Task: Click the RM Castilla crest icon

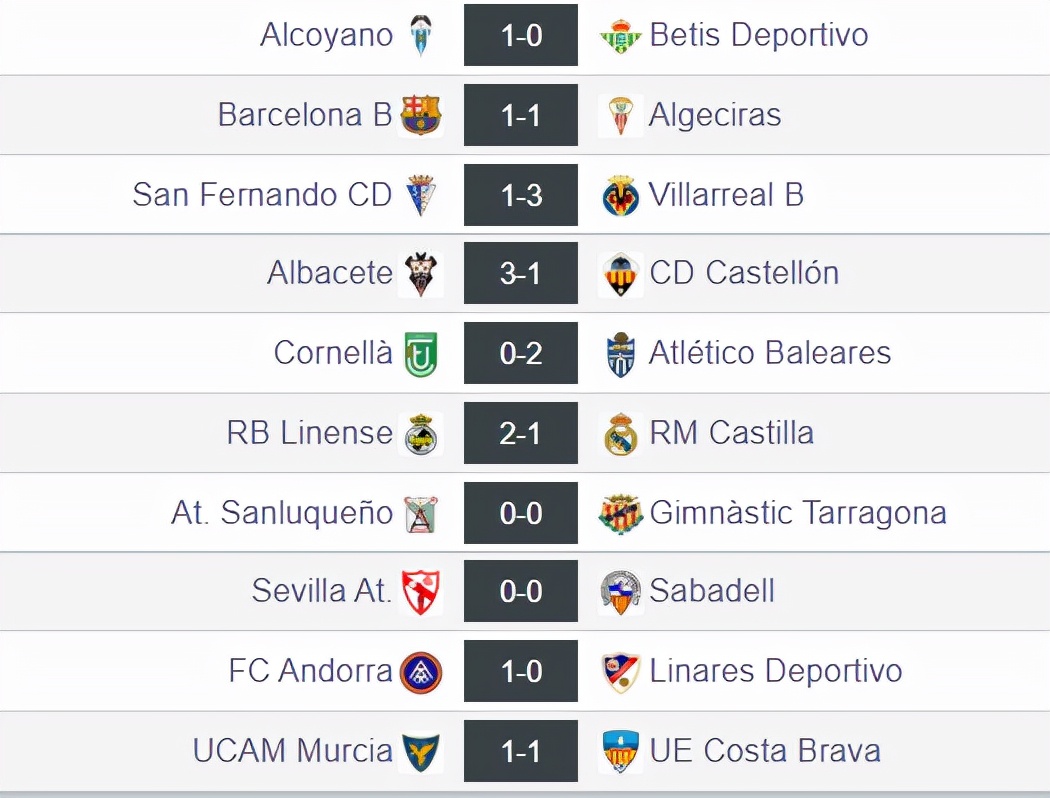Action: pyautogui.click(x=620, y=433)
